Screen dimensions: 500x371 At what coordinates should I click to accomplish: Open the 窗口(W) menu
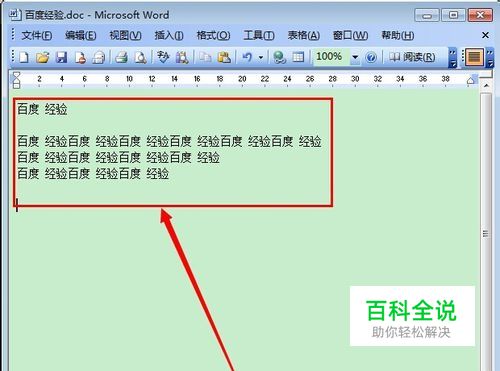(x=350, y=35)
